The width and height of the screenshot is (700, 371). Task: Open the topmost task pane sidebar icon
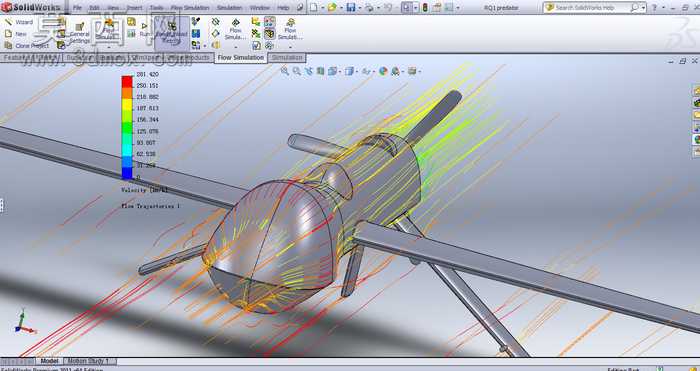[x=696, y=91]
